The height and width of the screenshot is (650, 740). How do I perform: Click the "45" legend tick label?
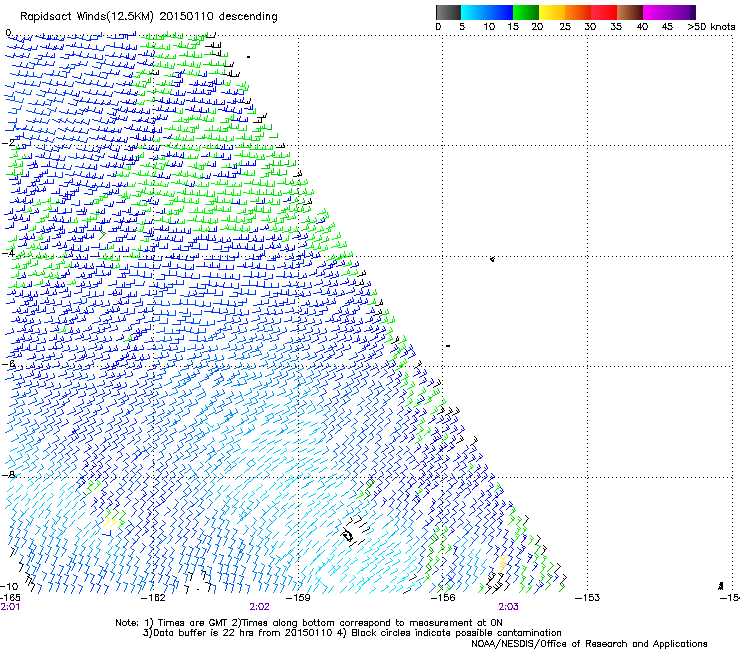click(x=667, y=27)
